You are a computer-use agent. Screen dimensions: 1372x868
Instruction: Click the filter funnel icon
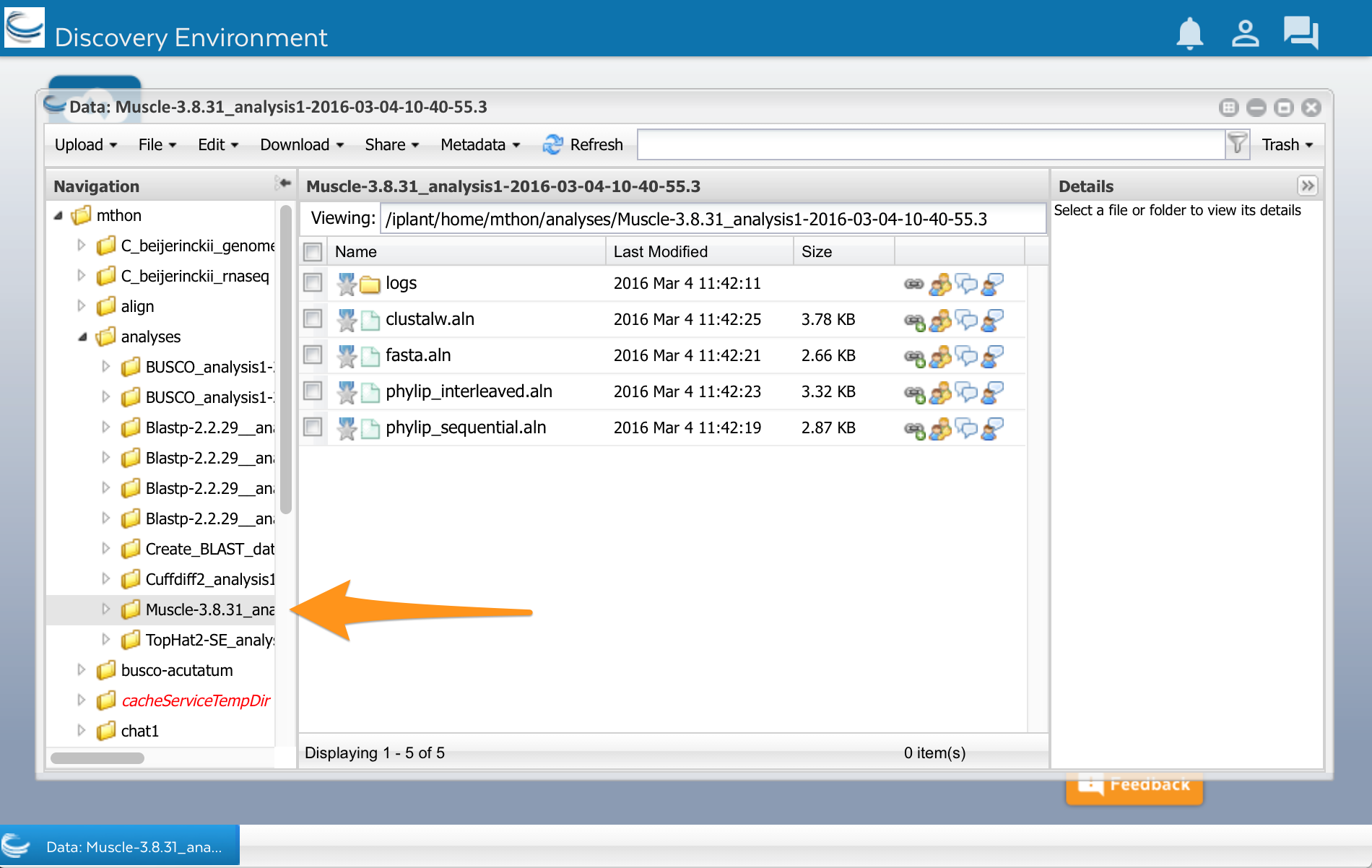tap(1237, 144)
